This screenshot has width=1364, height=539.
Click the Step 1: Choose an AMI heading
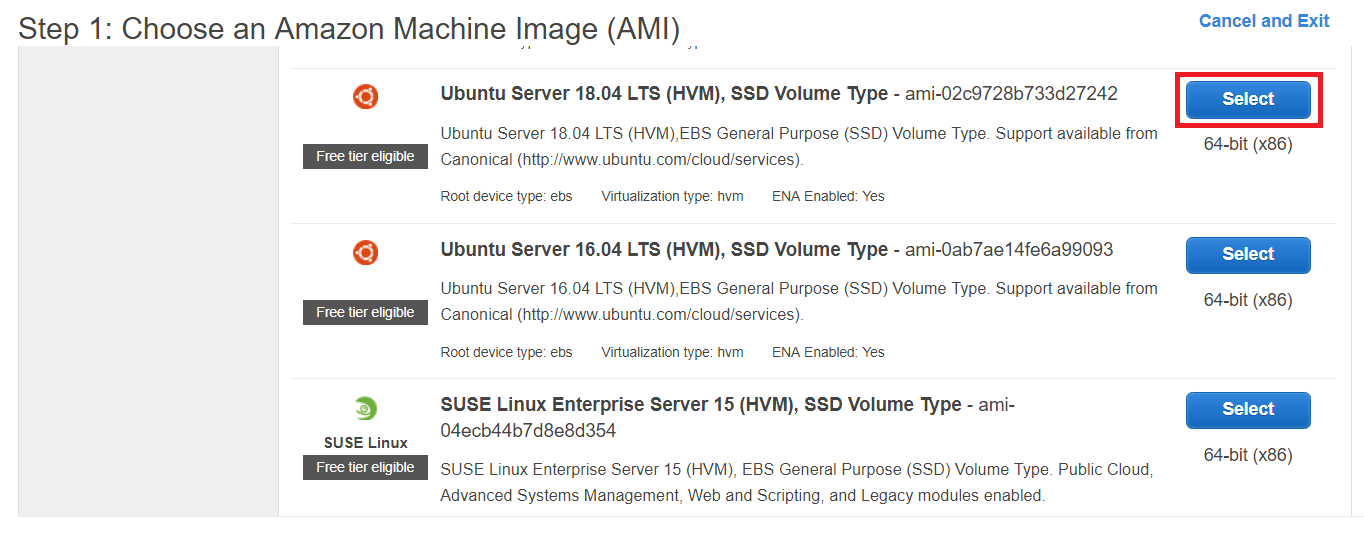349,28
